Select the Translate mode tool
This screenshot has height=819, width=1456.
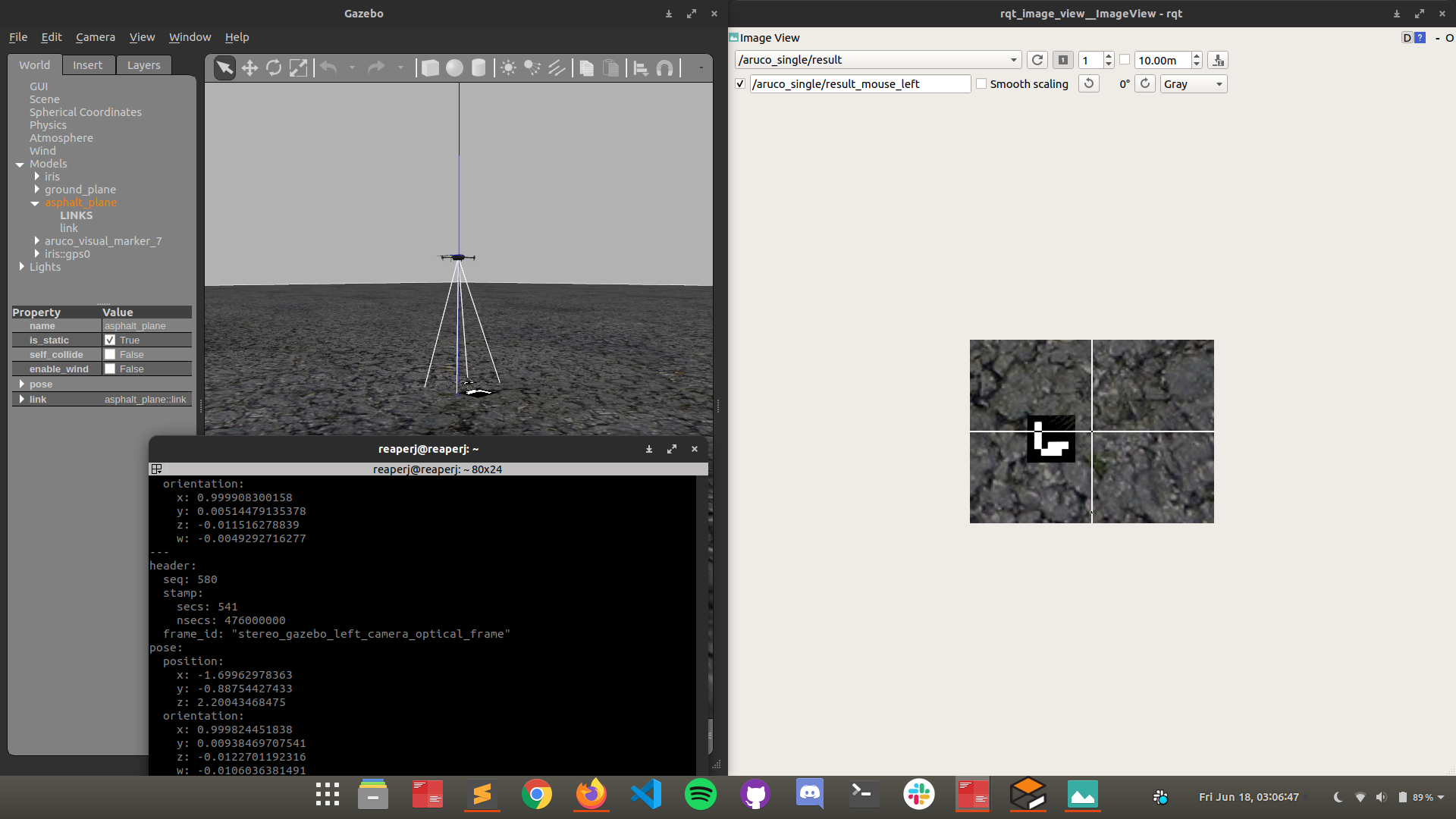(249, 68)
